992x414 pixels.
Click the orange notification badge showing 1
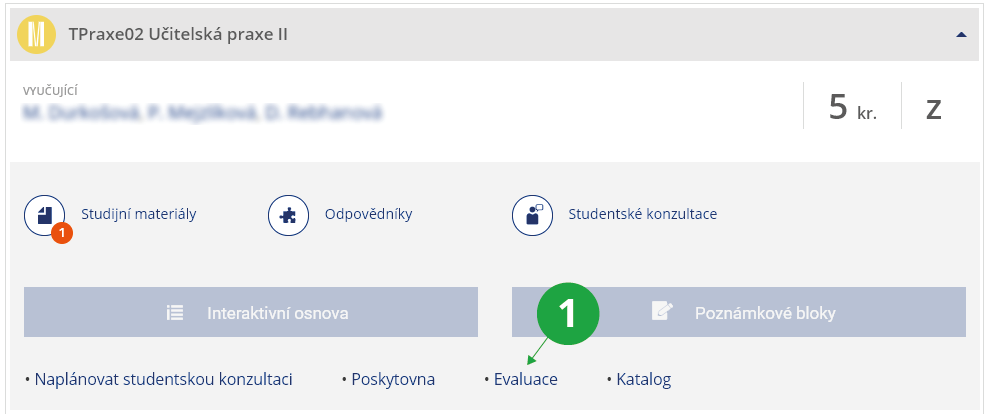pyautogui.click(x=62, y=233)
